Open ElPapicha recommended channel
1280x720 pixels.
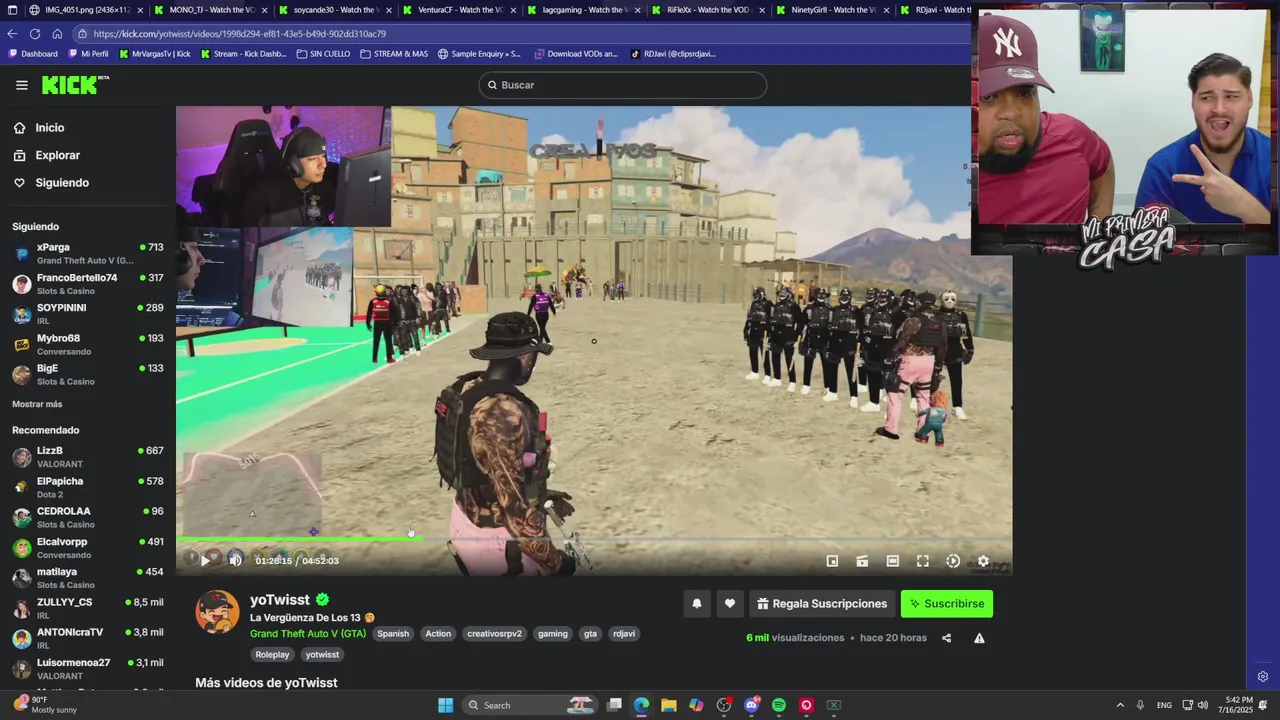tap(88, 487)
